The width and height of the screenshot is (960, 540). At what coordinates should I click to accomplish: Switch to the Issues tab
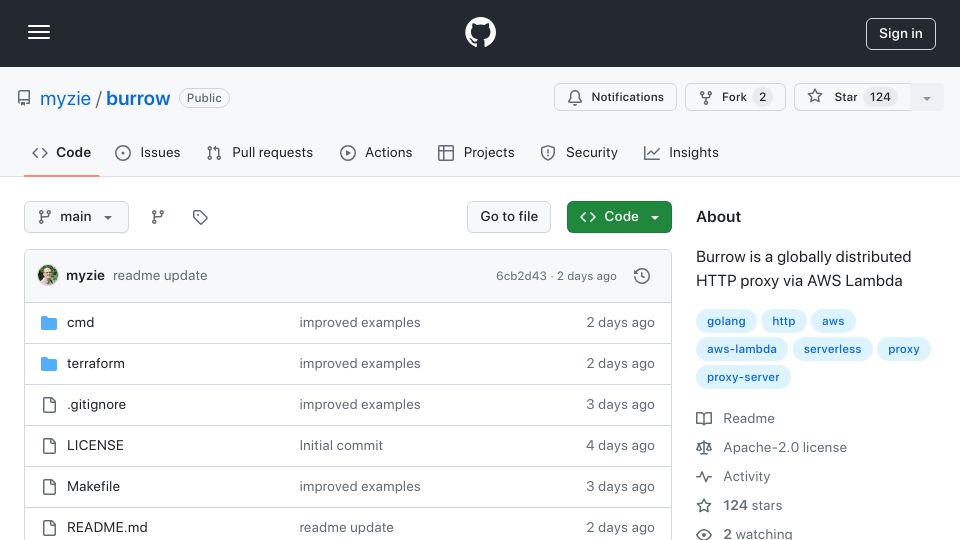[x=148, y=152]
